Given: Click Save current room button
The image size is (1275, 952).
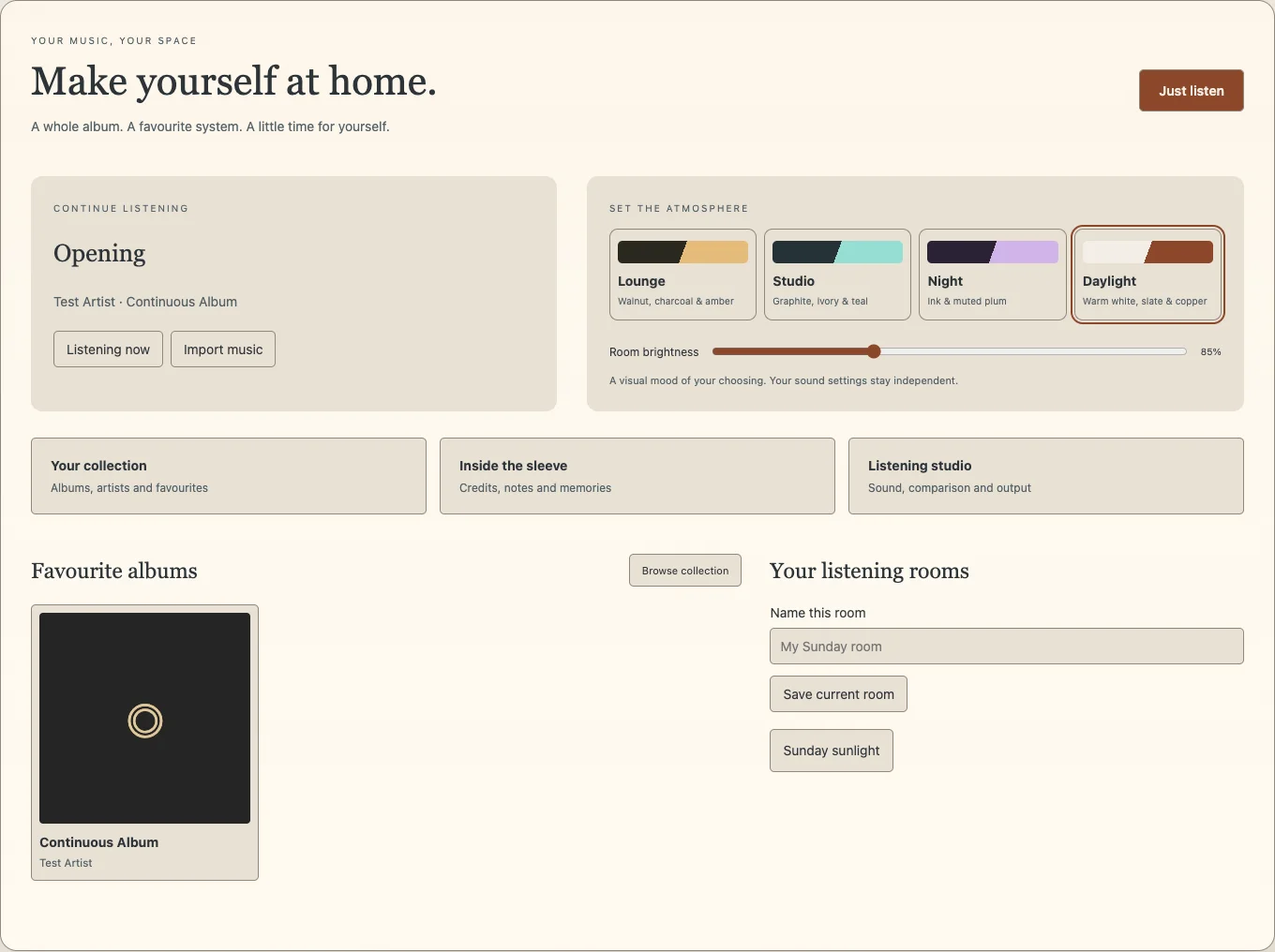Looking at the screenshot, I should click(838, 693).
